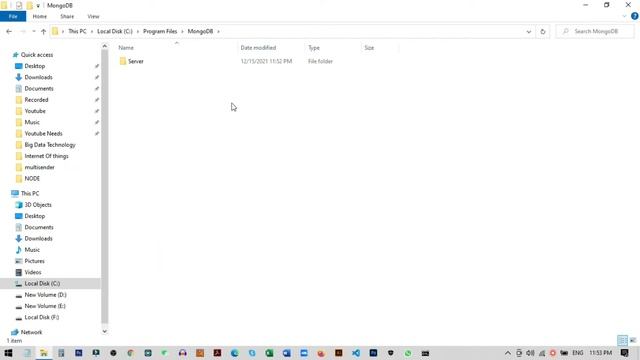
Task: Open Windows Start menu
Action: pos(8,353)
